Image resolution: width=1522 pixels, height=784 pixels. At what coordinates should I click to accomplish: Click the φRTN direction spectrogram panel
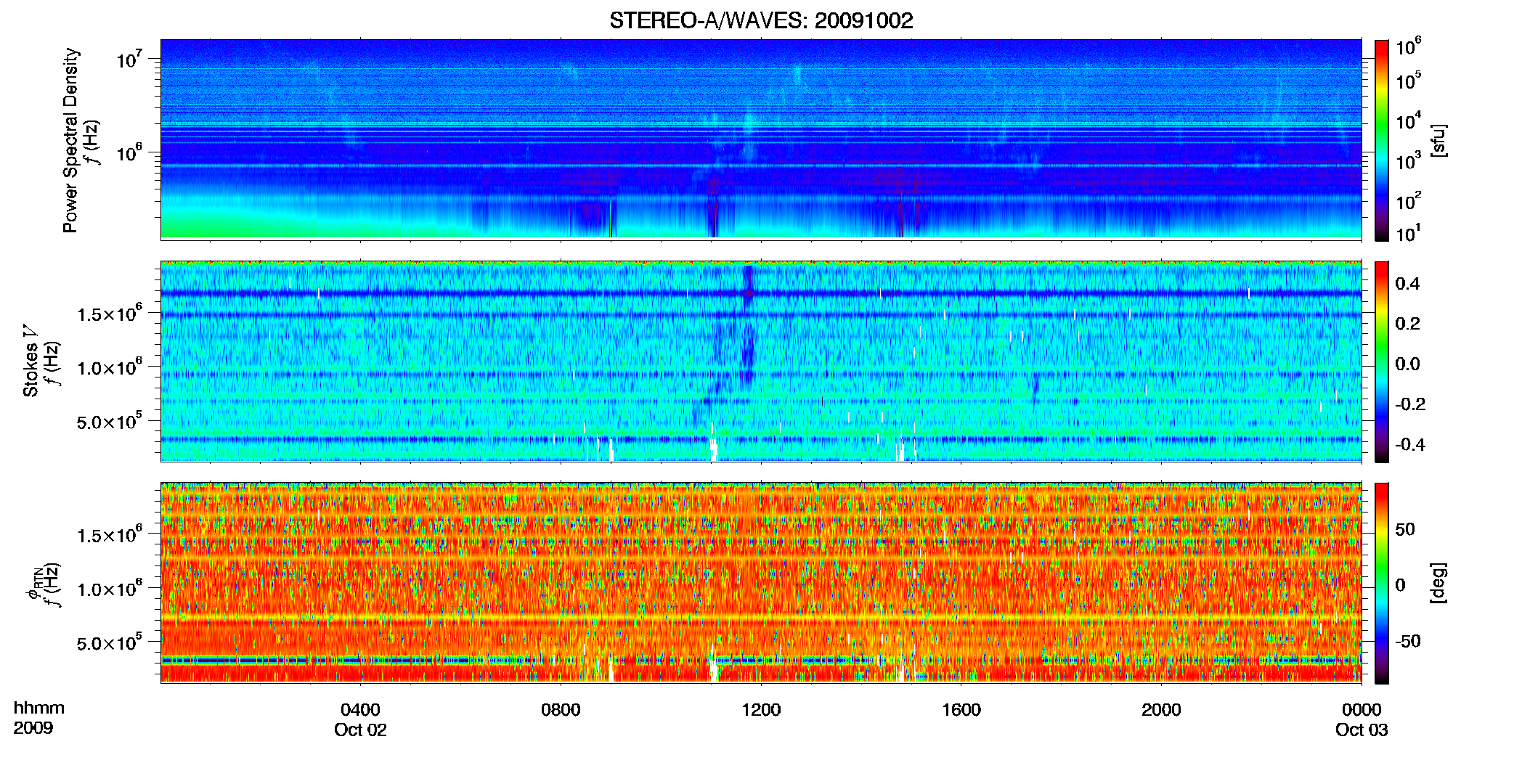[x=761, y=582]
